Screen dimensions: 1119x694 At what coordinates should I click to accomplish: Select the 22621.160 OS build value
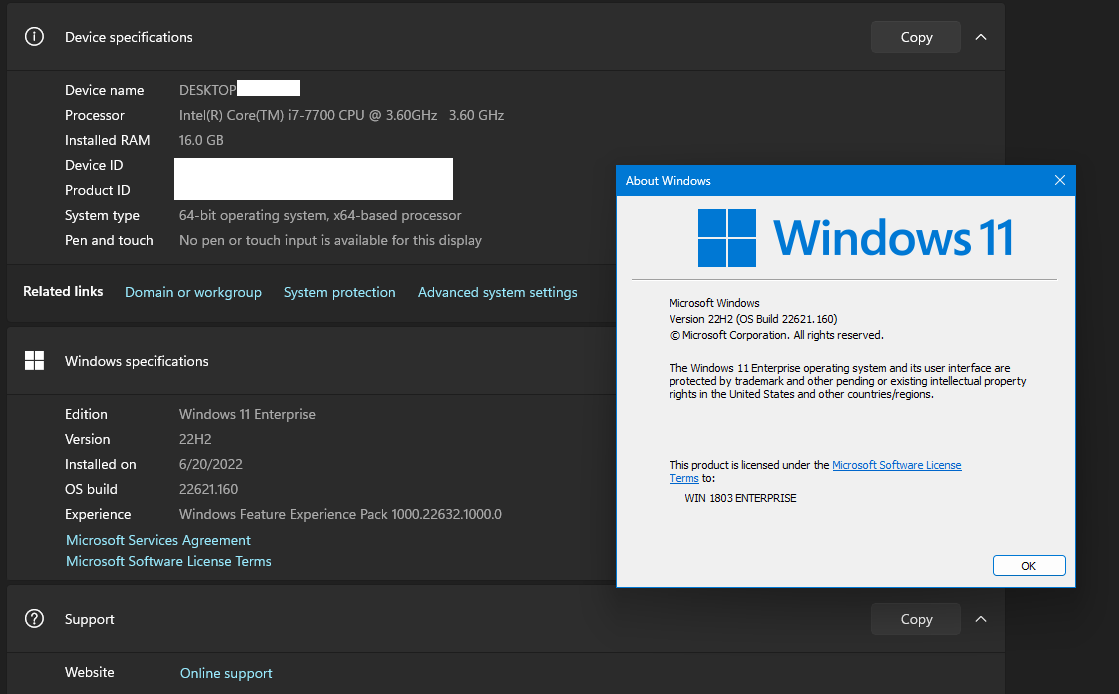point(208,489)
